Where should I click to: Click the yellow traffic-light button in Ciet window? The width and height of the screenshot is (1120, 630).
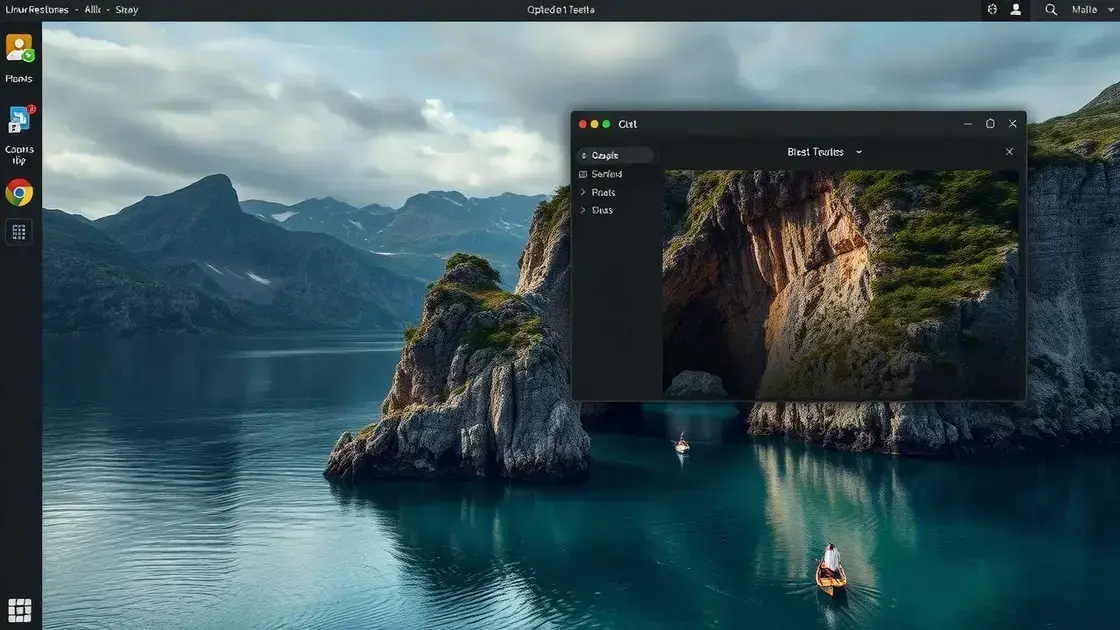[594, 124]
